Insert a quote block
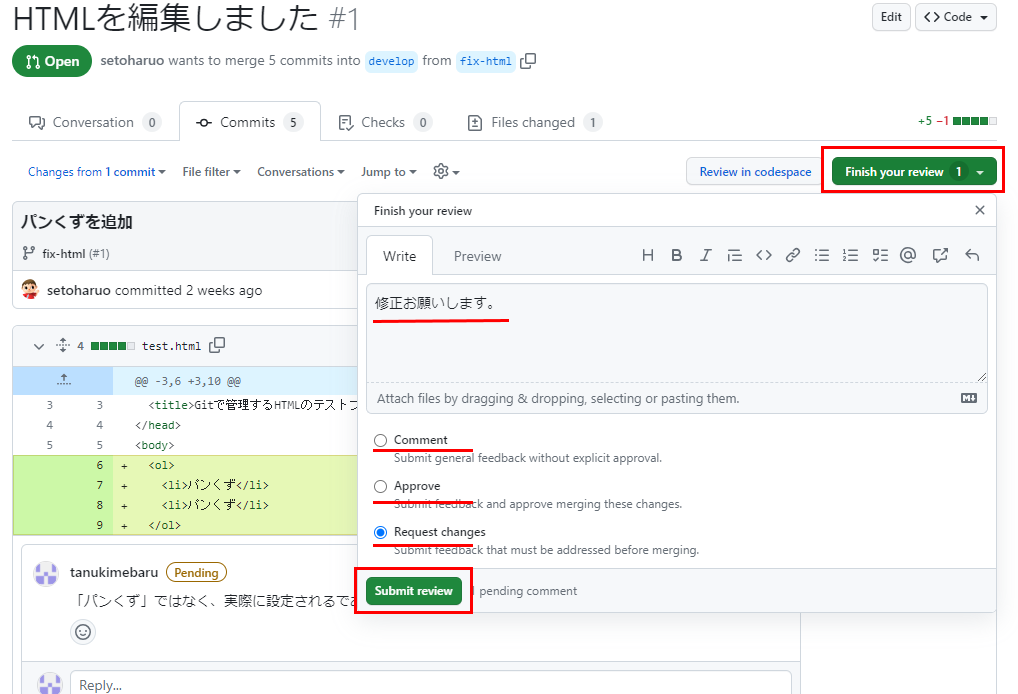 point(734,255)
